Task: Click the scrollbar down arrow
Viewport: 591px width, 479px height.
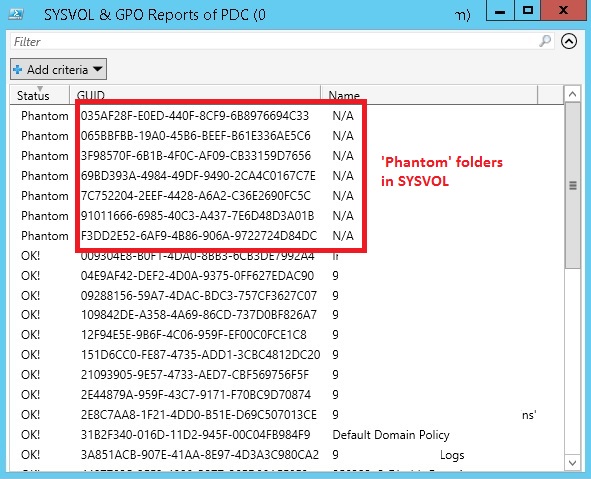Action: click(x=573, y=462)
